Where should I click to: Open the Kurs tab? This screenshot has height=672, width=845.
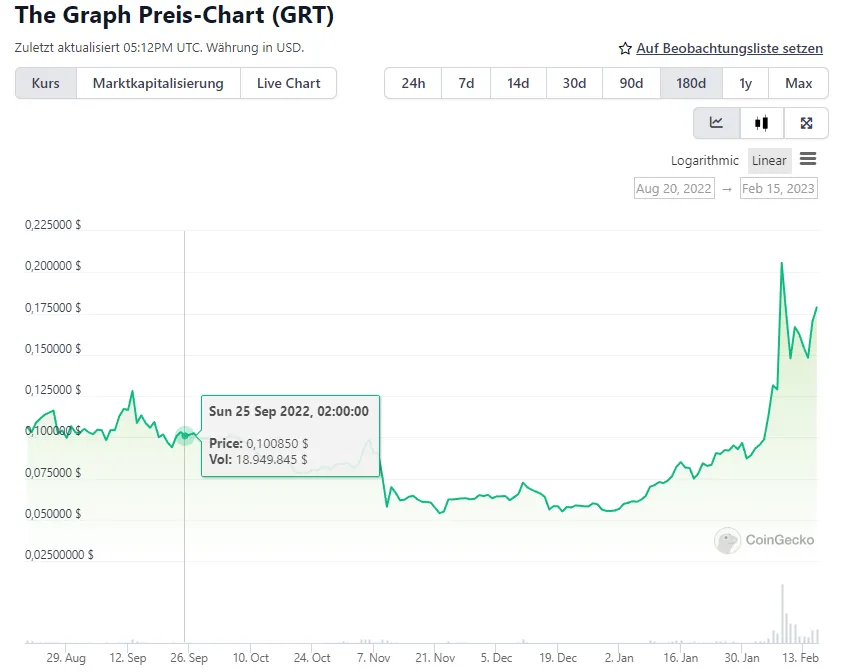point(46,83)
